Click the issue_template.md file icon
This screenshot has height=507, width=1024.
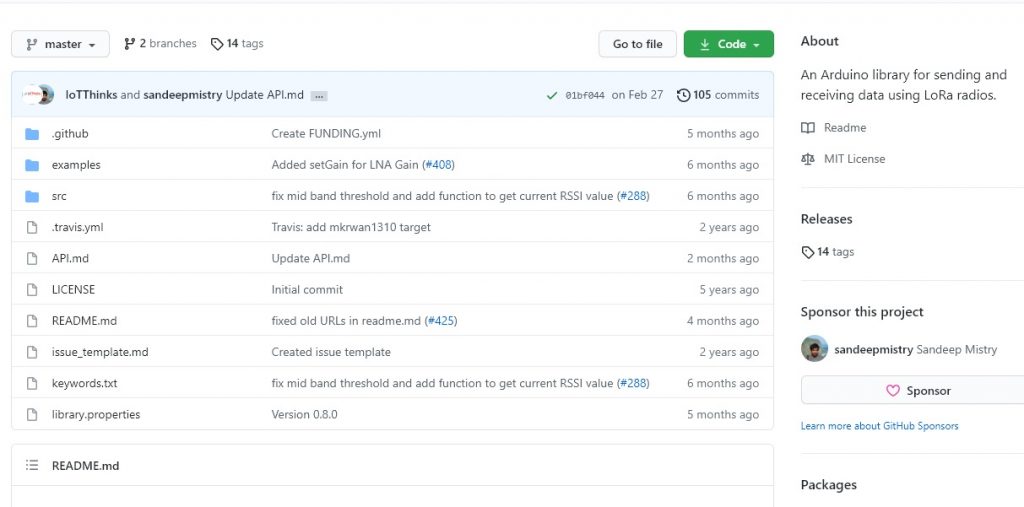(31, 352)
